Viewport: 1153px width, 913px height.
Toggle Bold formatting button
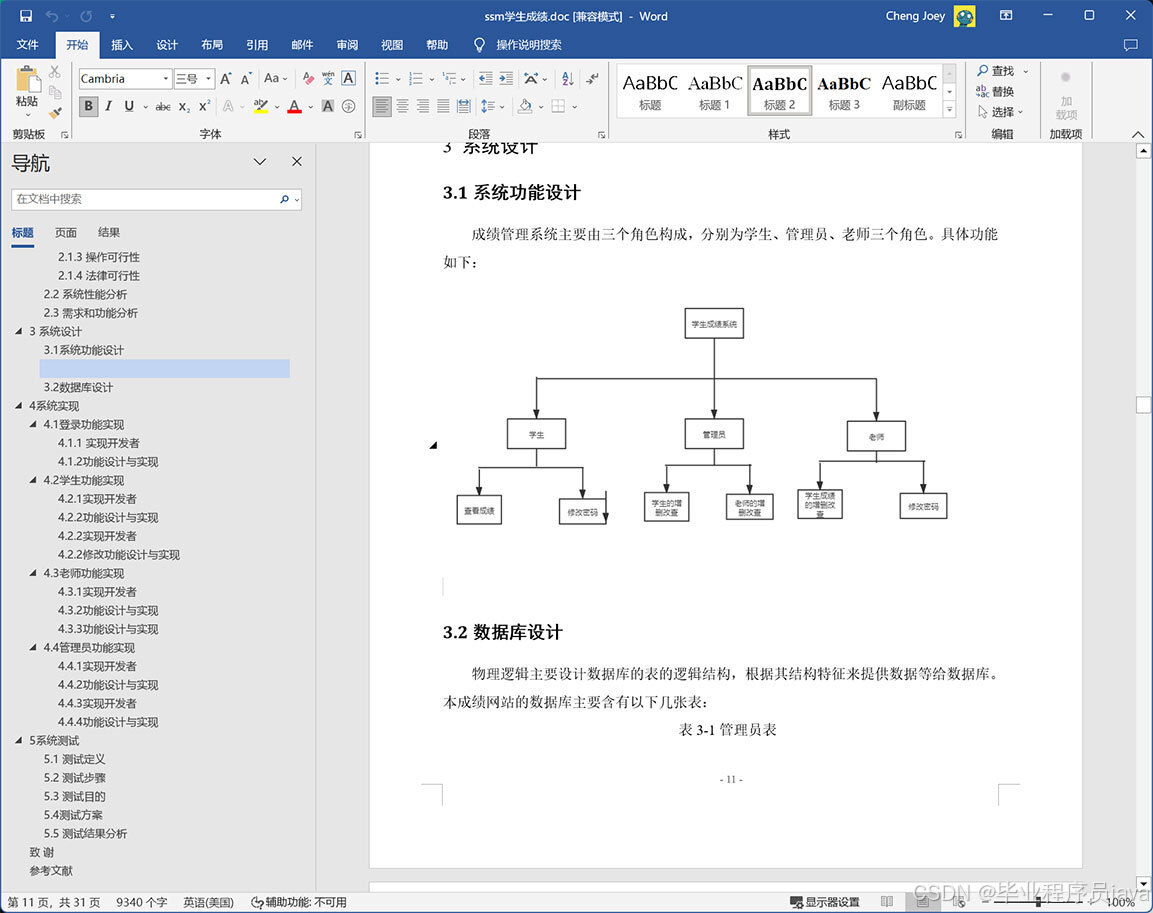coord(88,107)
